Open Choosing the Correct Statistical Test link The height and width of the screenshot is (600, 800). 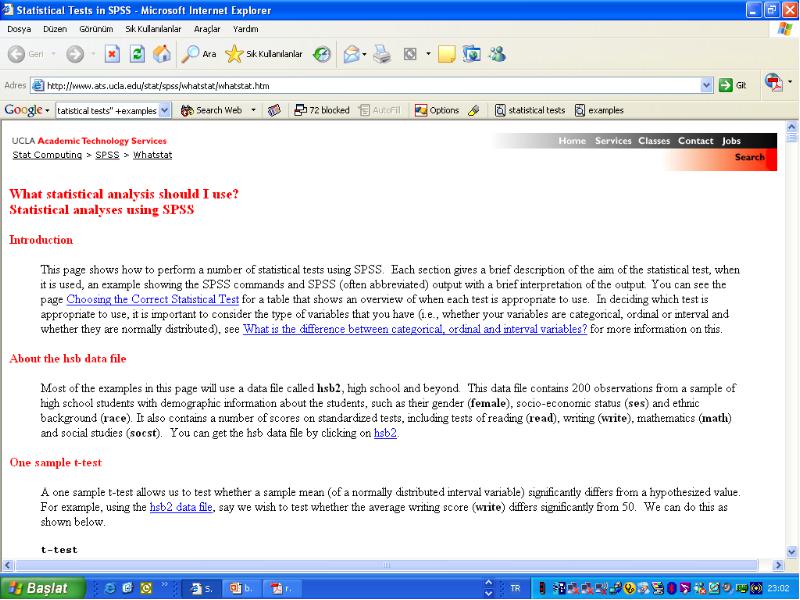[153, 299]
